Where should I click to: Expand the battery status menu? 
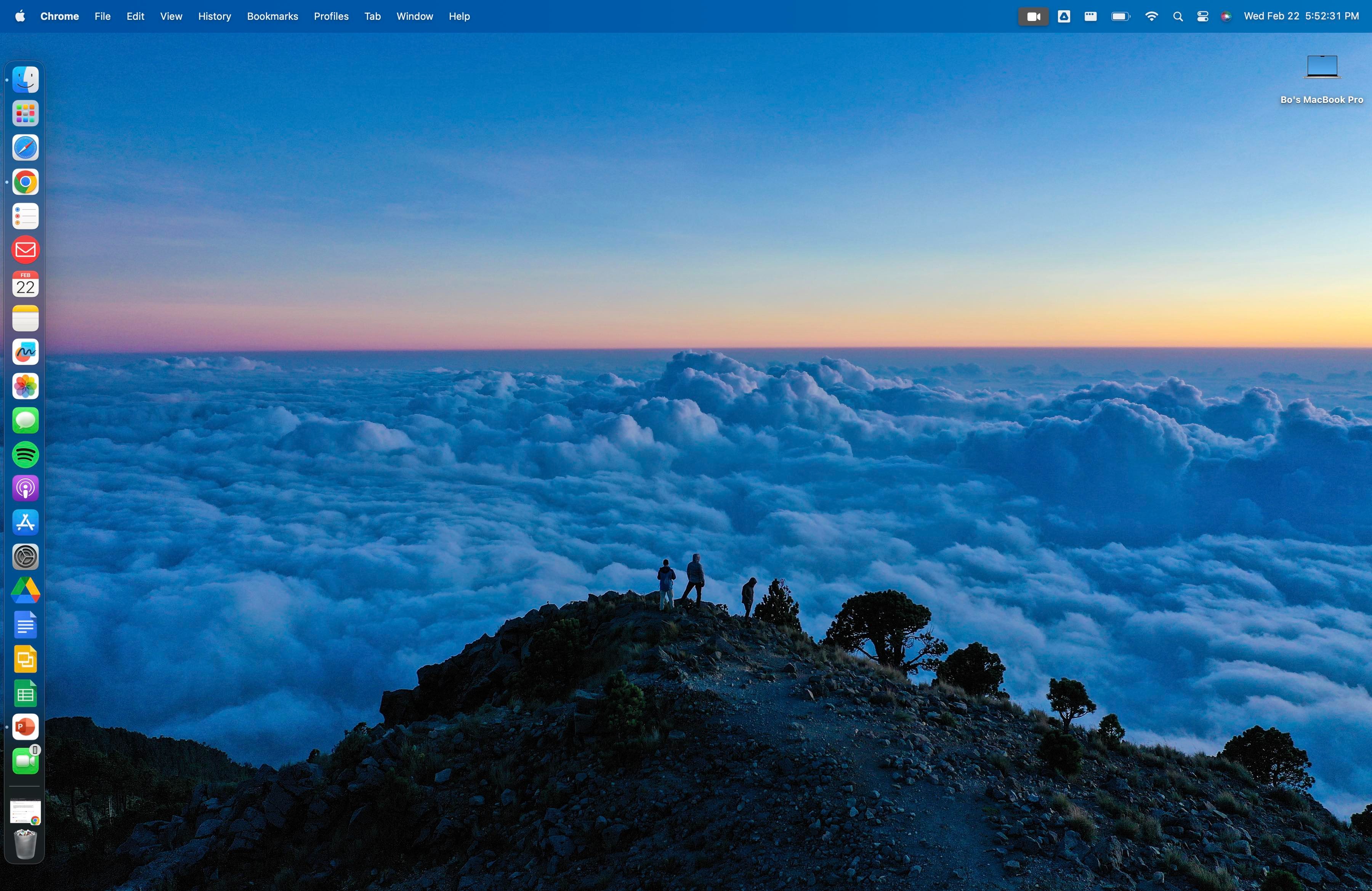(1120, 17)
